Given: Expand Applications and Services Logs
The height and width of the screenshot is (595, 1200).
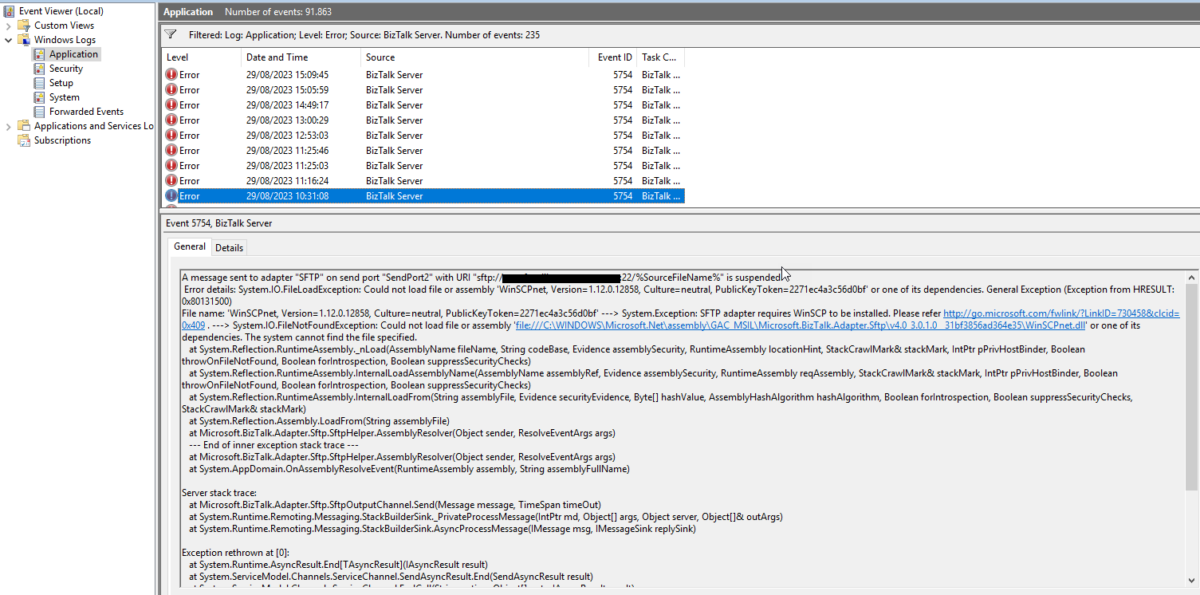Looking at the screenshot, I should click(7, 125).
